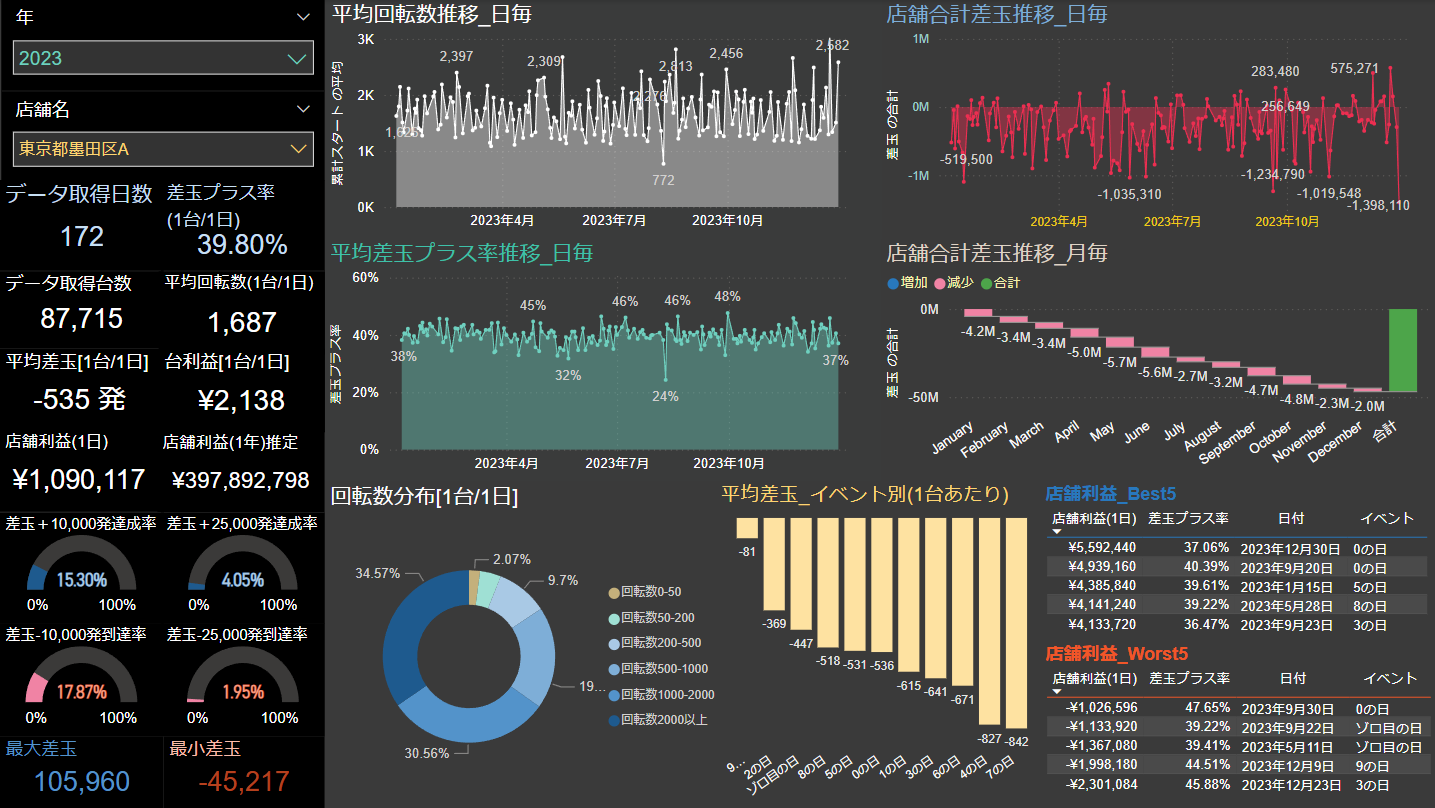Expand the 年 slicer header chevron
This screenshot has height=808, width=1435.
303,17
